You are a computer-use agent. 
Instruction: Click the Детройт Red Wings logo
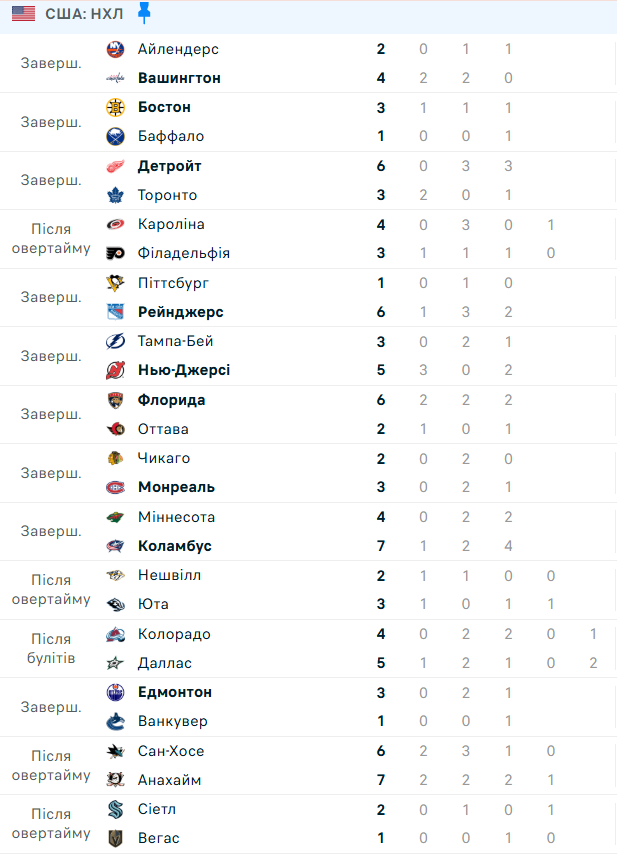(x=115, y=166)
